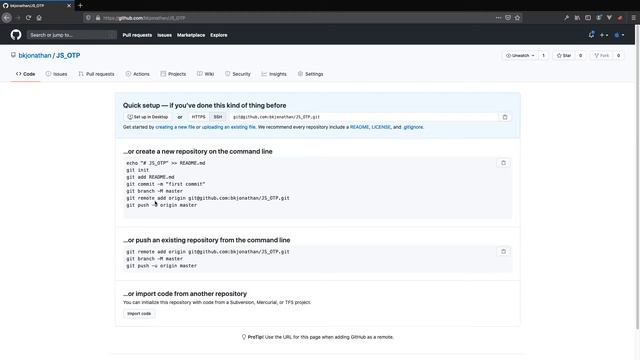640x360 pixels.
Task: Open the Unwatch dropdown
Action: [x=520, y=56]
